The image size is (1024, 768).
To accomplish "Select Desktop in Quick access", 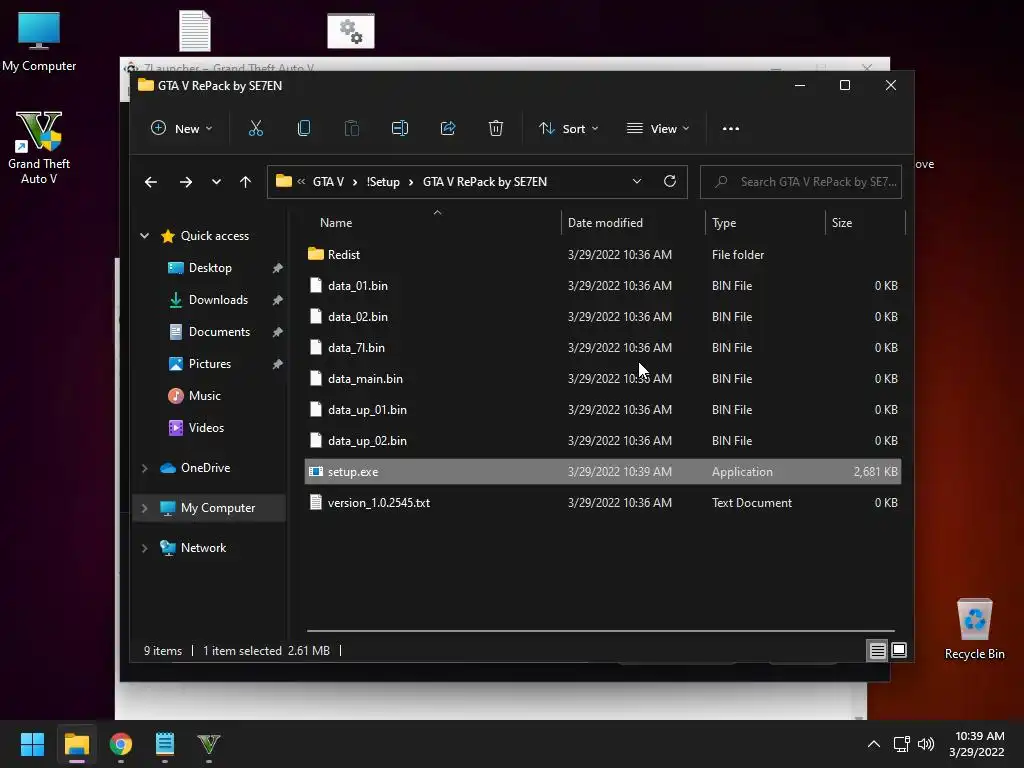I will point(210,268).
